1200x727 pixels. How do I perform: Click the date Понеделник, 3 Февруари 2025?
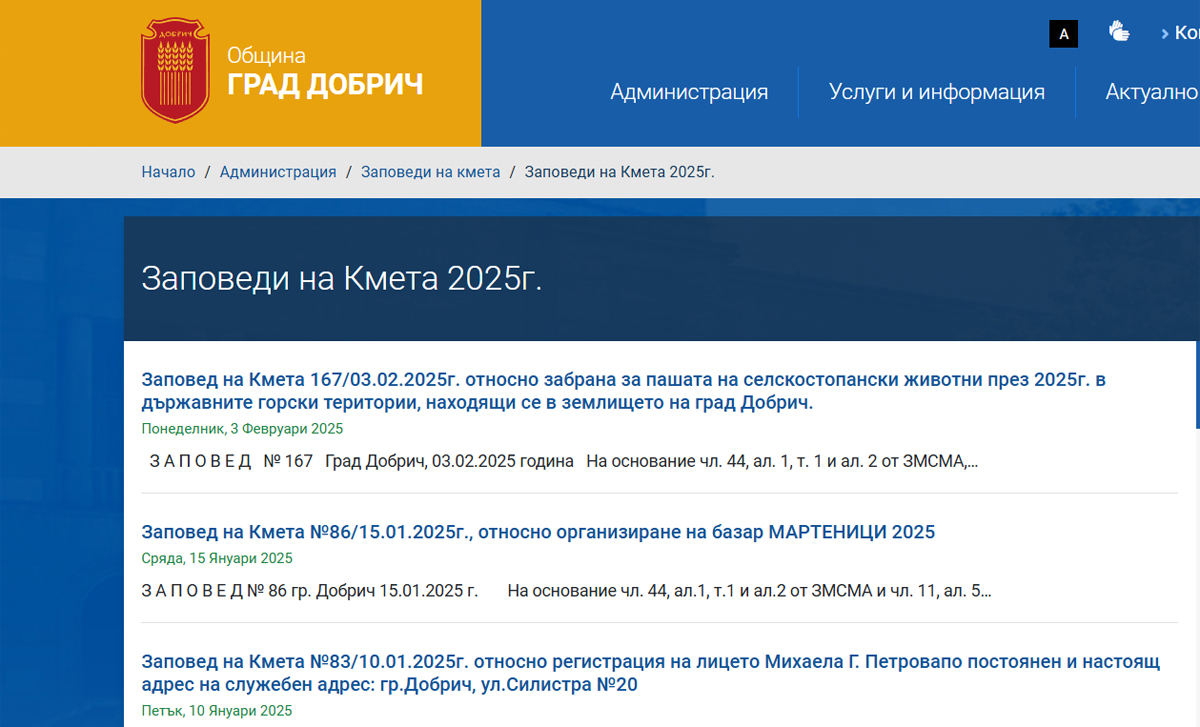pos(242,429)
